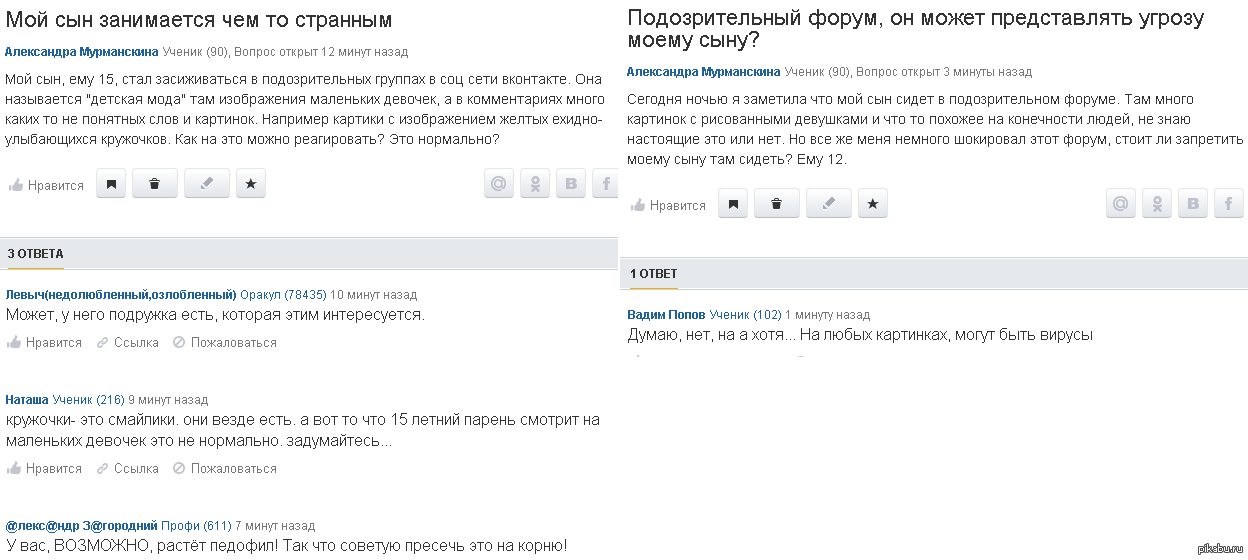Click the trash icon under the right question
Viewport: 1248px width, 560px height.
pyautogui.click(x=776, y=204)
